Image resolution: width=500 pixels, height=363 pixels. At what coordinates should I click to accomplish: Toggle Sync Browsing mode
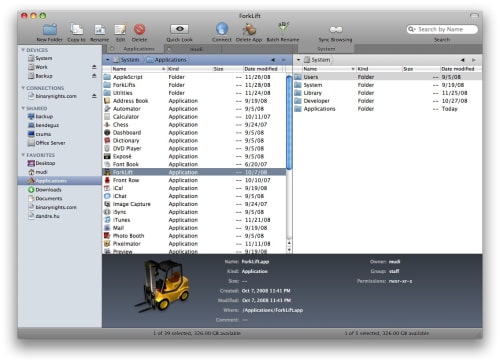point(336,30)
